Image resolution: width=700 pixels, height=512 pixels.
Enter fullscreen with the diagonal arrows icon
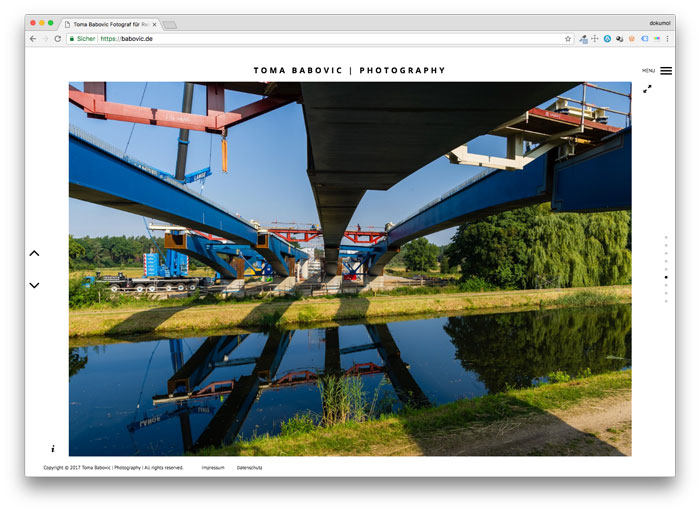[647, 89]
